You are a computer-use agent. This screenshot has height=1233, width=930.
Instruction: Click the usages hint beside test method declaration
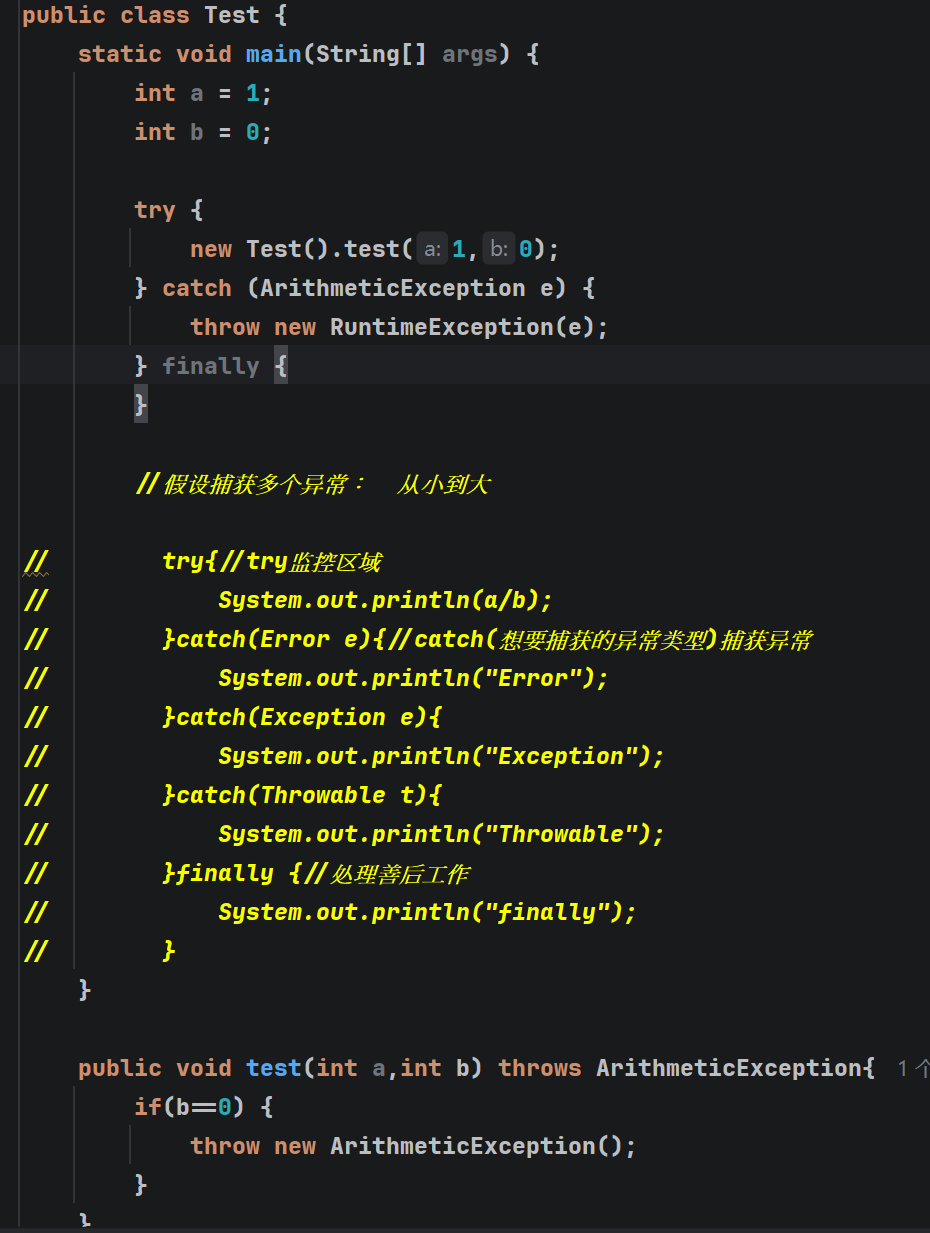(914, 1068)
